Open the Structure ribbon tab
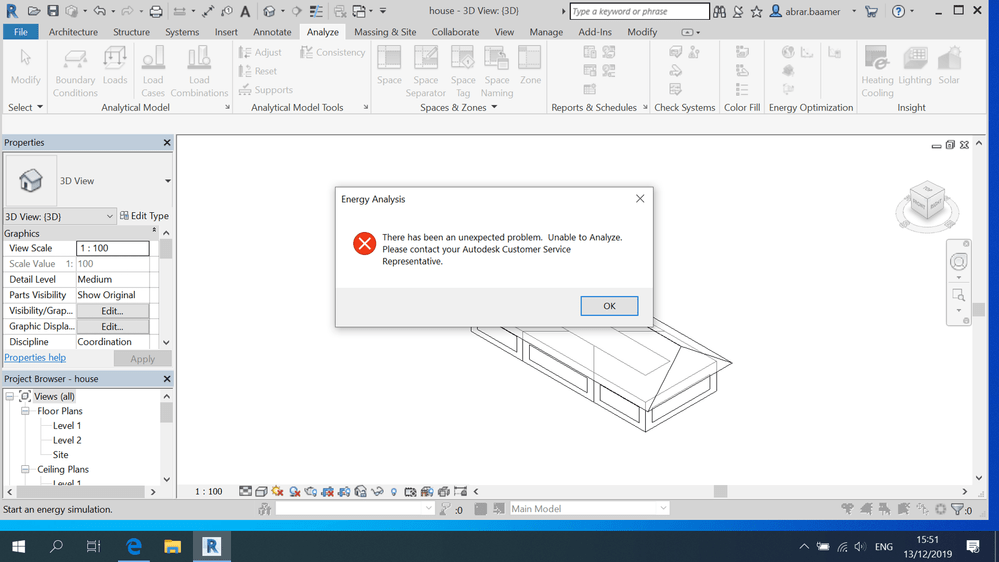This screenshot has width=999, height=562. (x=131, y=32)
